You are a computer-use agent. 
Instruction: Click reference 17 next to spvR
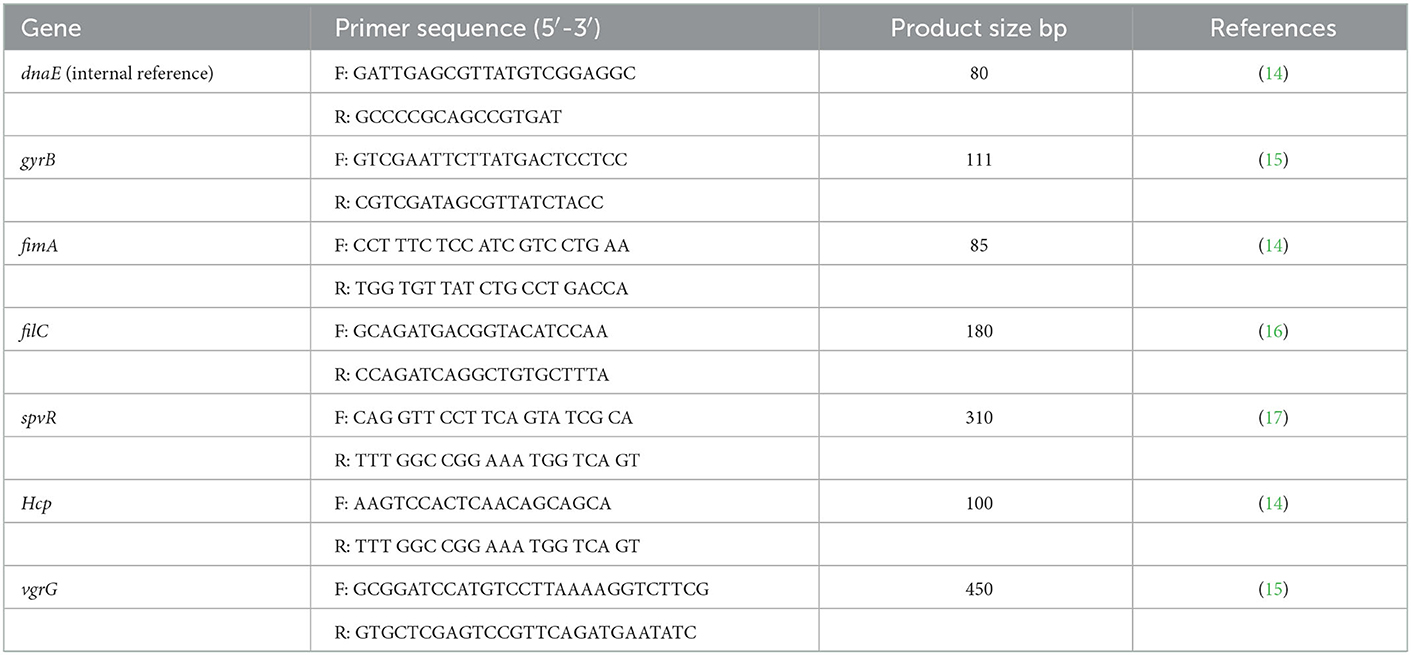(1273, 418)
